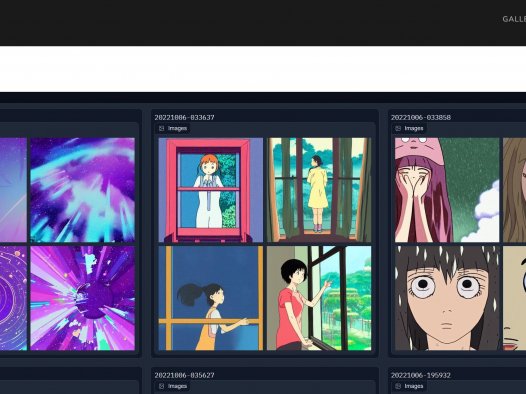Open the GALLERY link in header
Viewport: 526px width, 394px height.
point(514,19)
